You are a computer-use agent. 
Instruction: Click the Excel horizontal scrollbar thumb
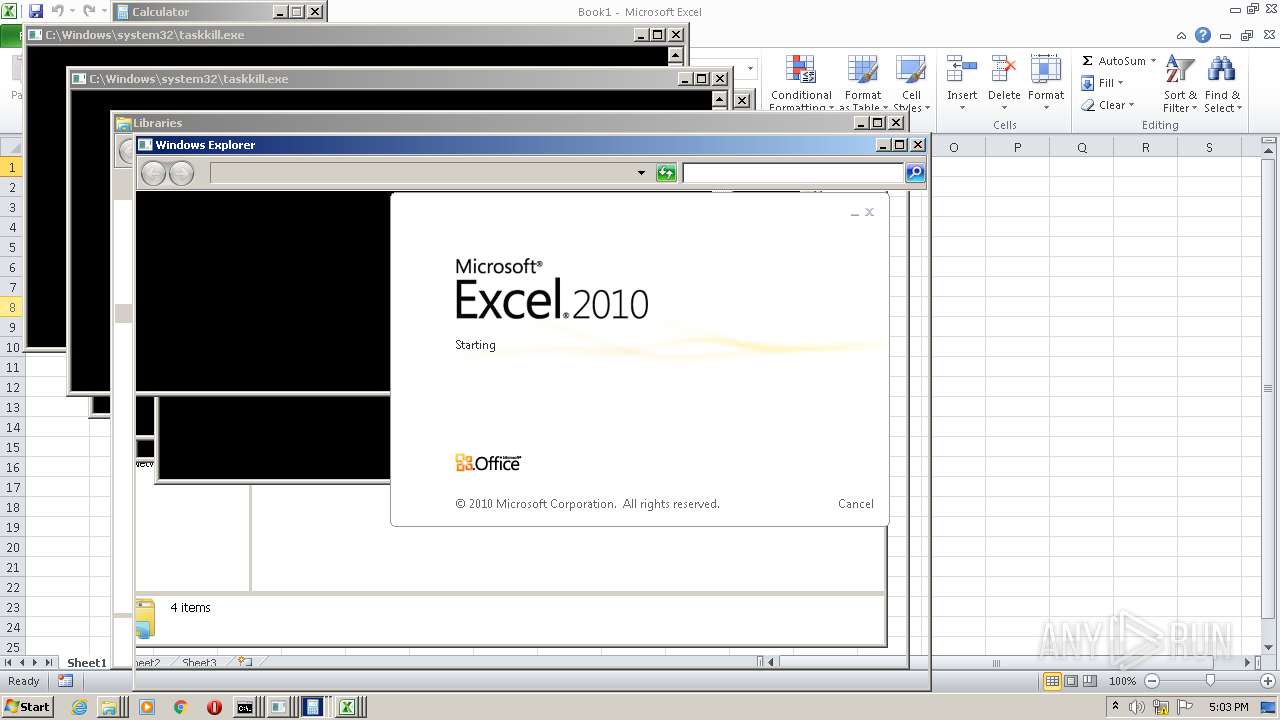point(996,662)
